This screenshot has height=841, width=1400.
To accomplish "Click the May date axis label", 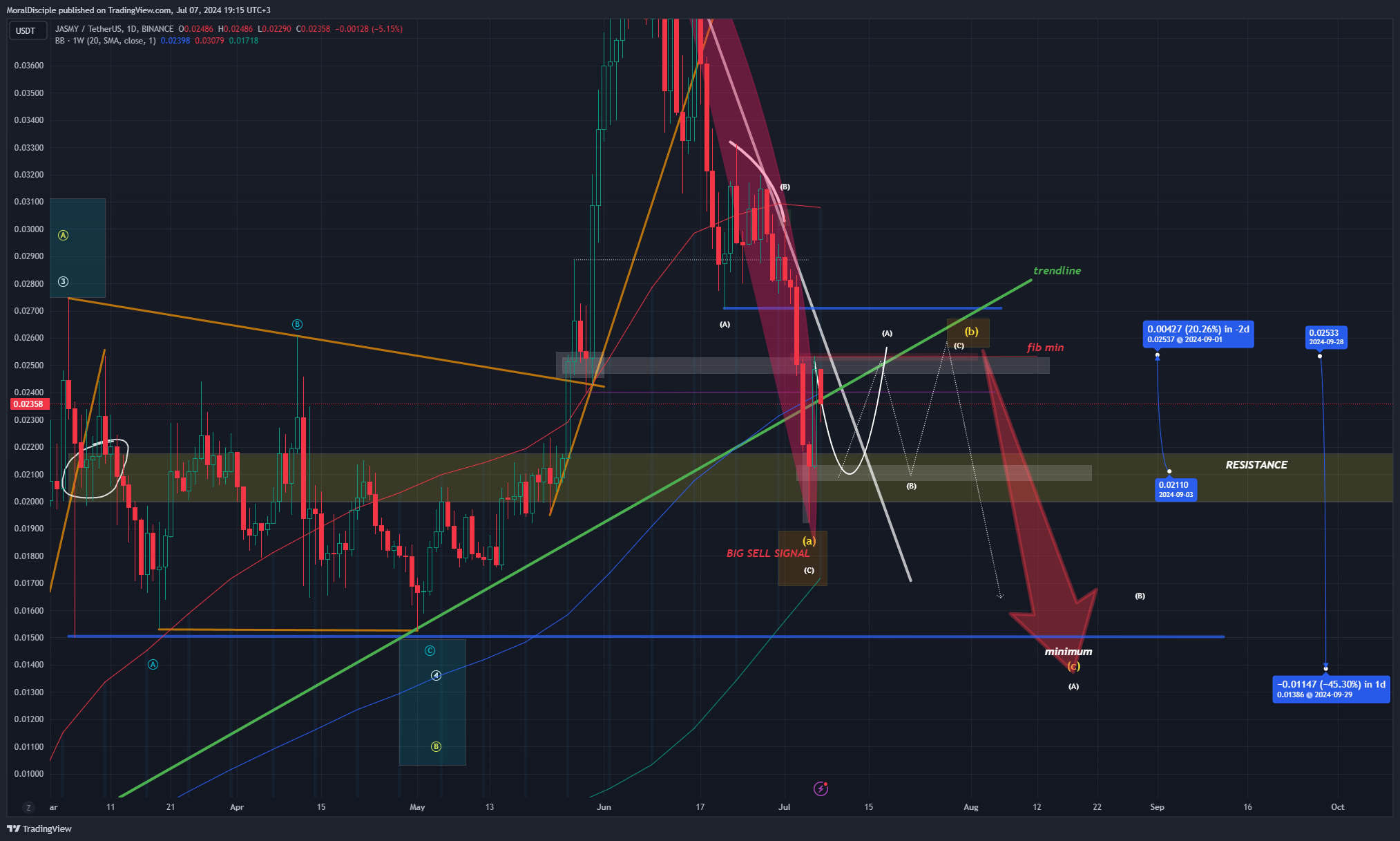I will [417, 807].
